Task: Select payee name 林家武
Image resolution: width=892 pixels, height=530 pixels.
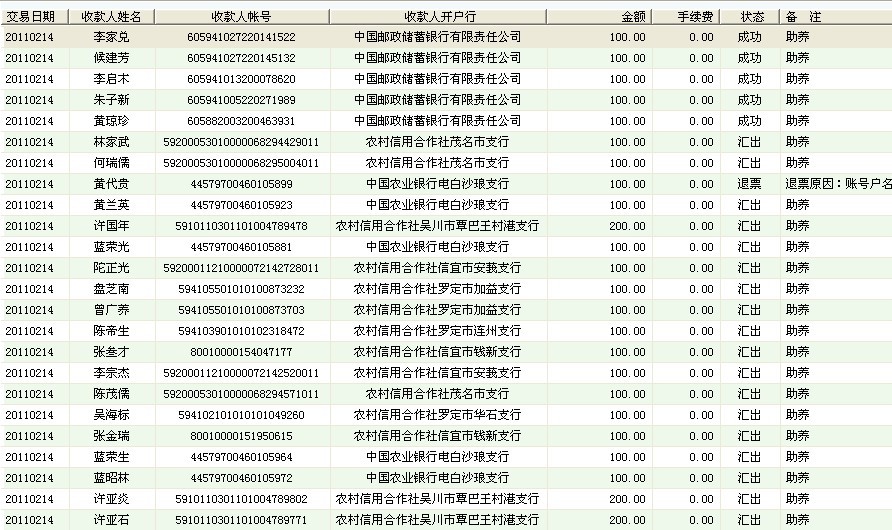Action: pos(112,142)
